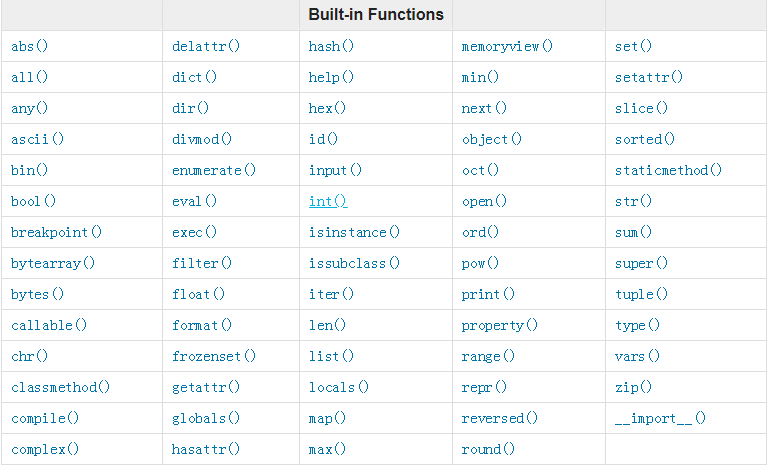The image size is (767, 466).
Task: Click the help() link
Action: coord(331,77)
